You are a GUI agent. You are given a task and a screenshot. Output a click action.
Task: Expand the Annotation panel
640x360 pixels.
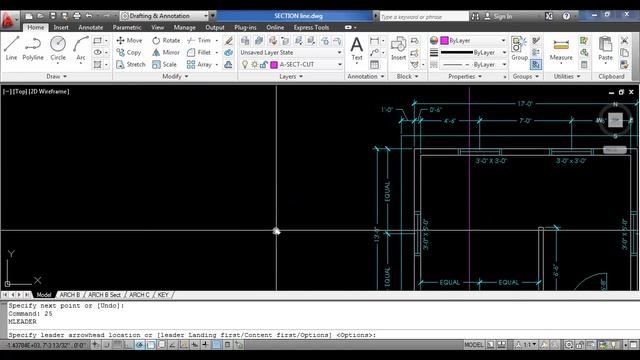(x=365, y=76)
